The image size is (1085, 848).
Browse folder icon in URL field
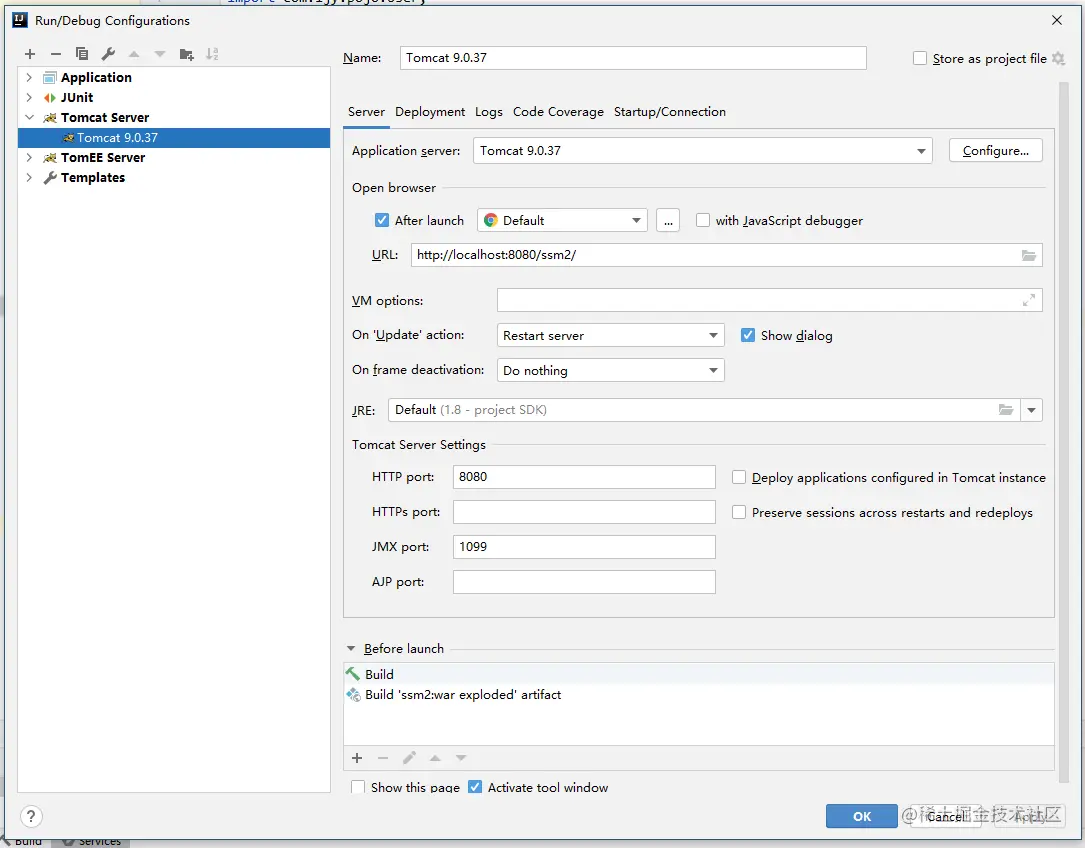tap(1029, 255)
